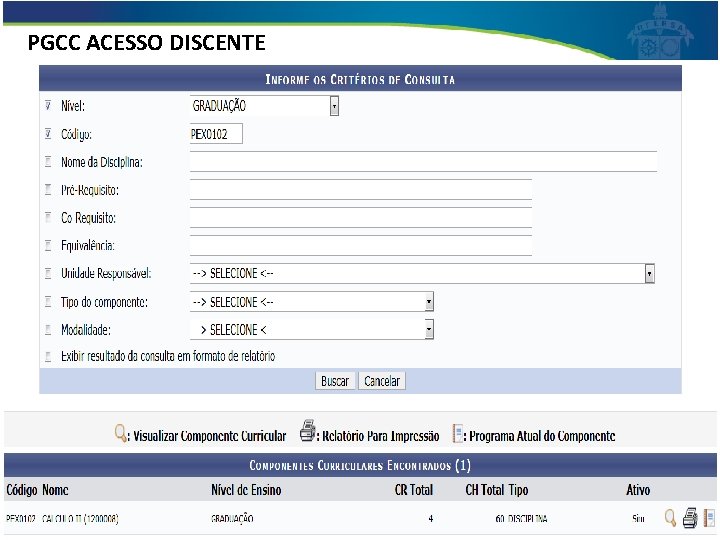Viewport: 720px width, 540px height.
Task: Tick the Equivalência checkbox
Action: 48,245
